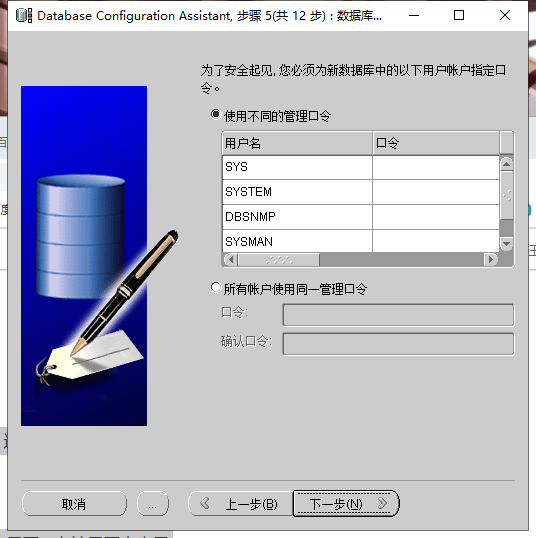Click the SYSMAN password cell
Screen dimensions: 536x538
[x=436, y=241]
